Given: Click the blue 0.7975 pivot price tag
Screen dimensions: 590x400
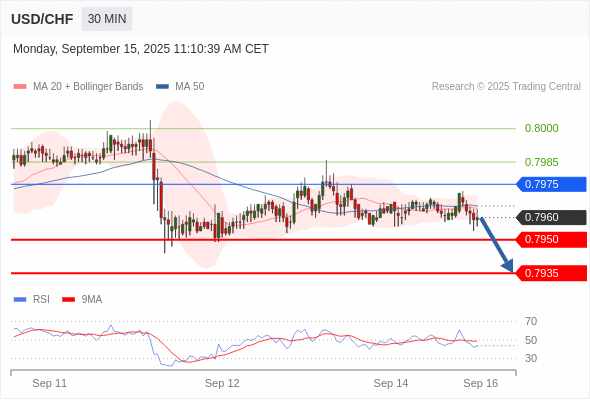Looking at the screenshot, I should tap(551, 184).
